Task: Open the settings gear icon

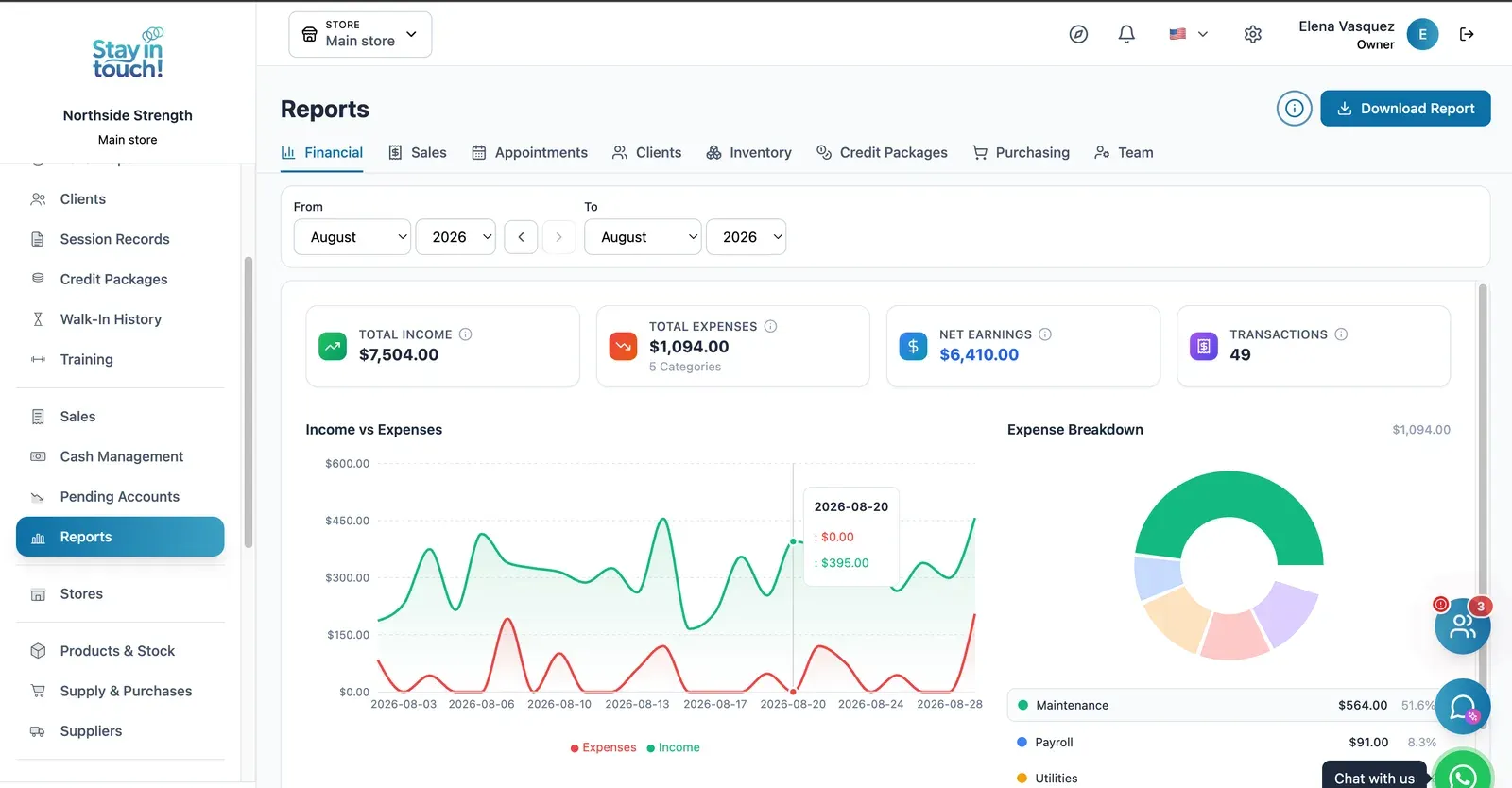Action: pos(1253,34)
